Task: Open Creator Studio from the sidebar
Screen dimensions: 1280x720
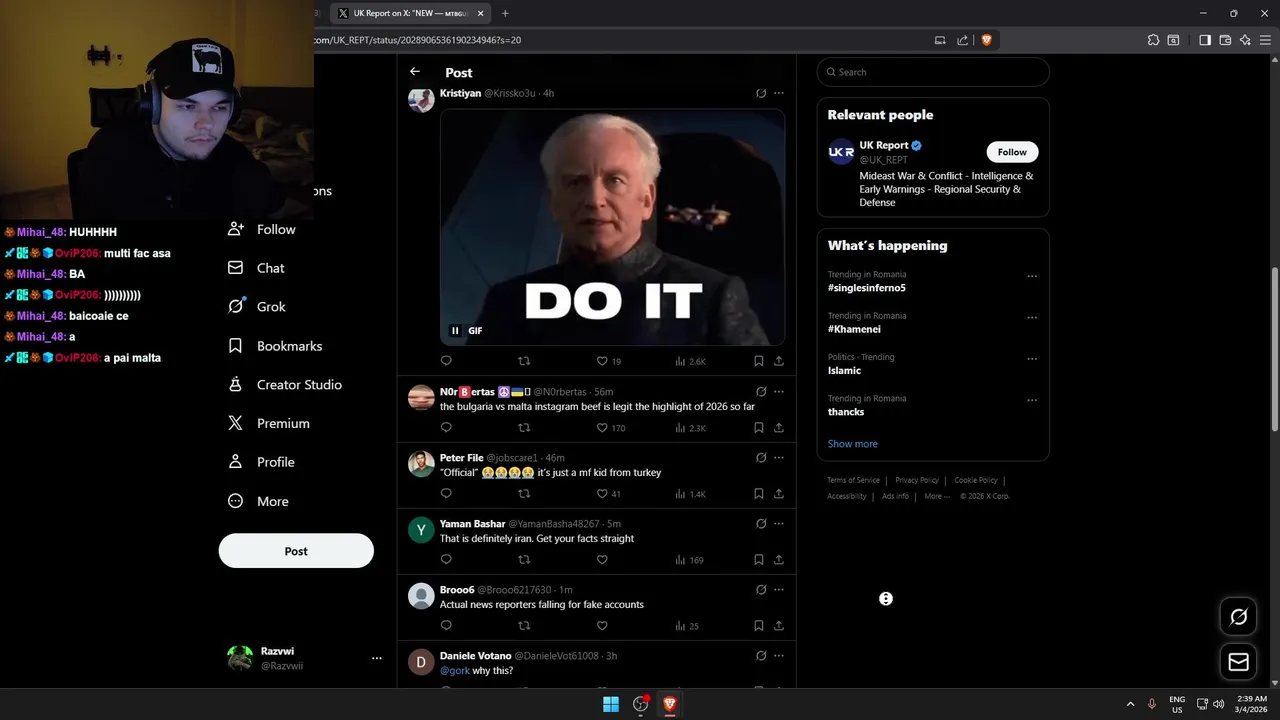Action: tap(285, 385)
